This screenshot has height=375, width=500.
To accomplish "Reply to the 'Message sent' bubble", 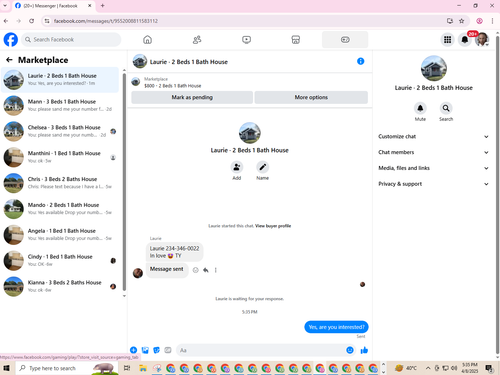I will [206, 270].
